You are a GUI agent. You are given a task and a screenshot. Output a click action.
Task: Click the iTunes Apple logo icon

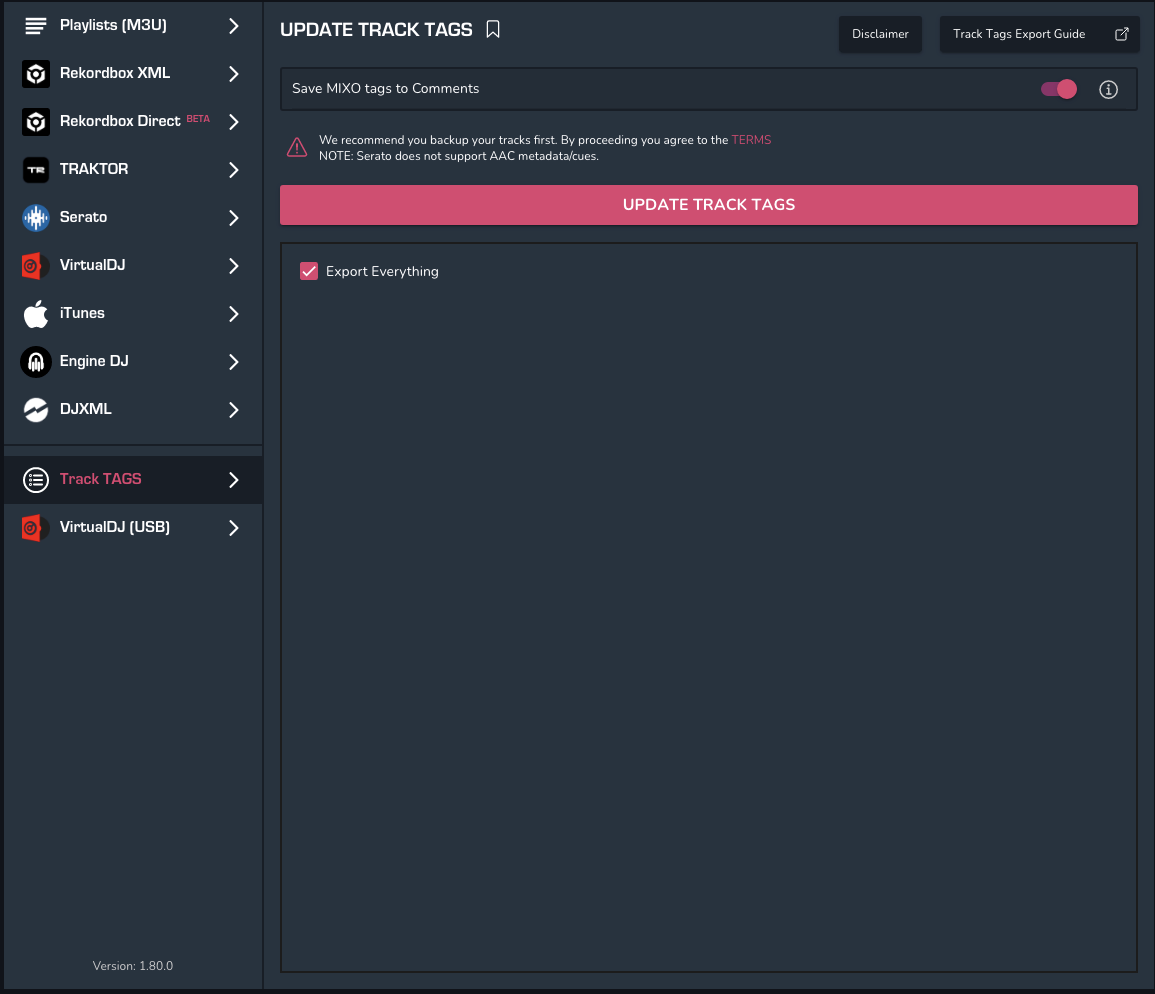pyautogui.click(x=36, y=314)
